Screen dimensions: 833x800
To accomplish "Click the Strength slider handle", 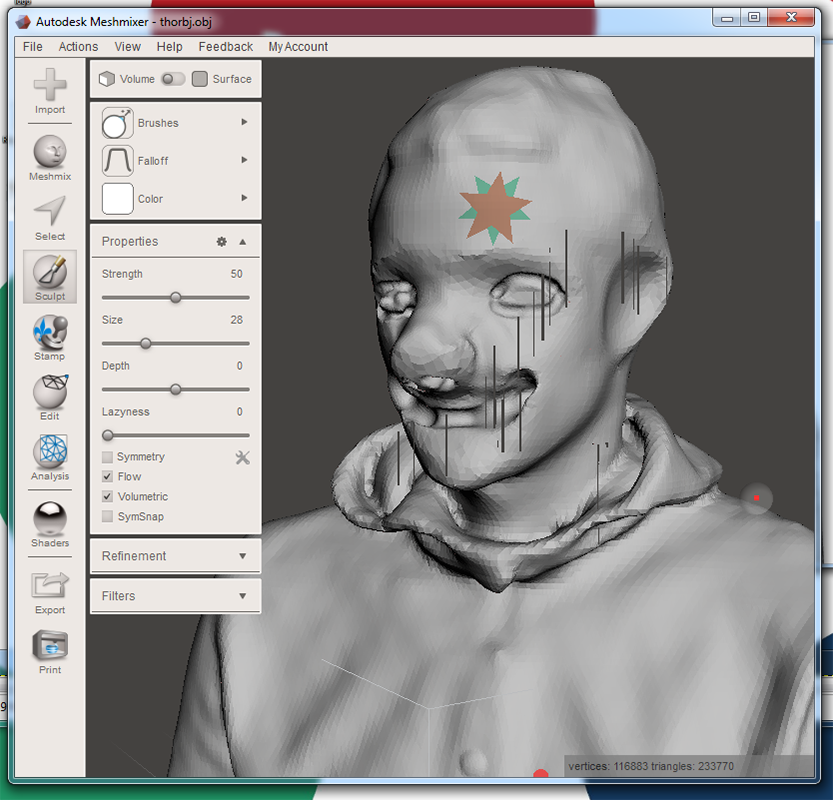I will click(176, 297).
